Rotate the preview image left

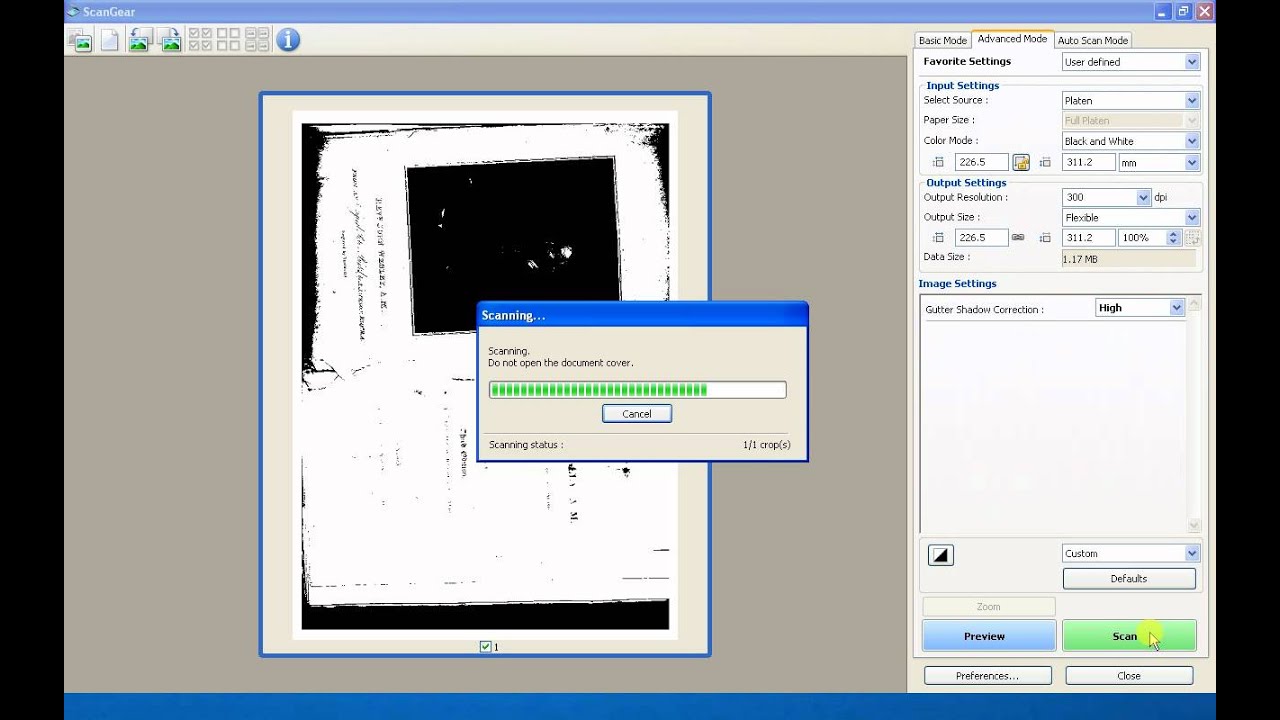140,40
